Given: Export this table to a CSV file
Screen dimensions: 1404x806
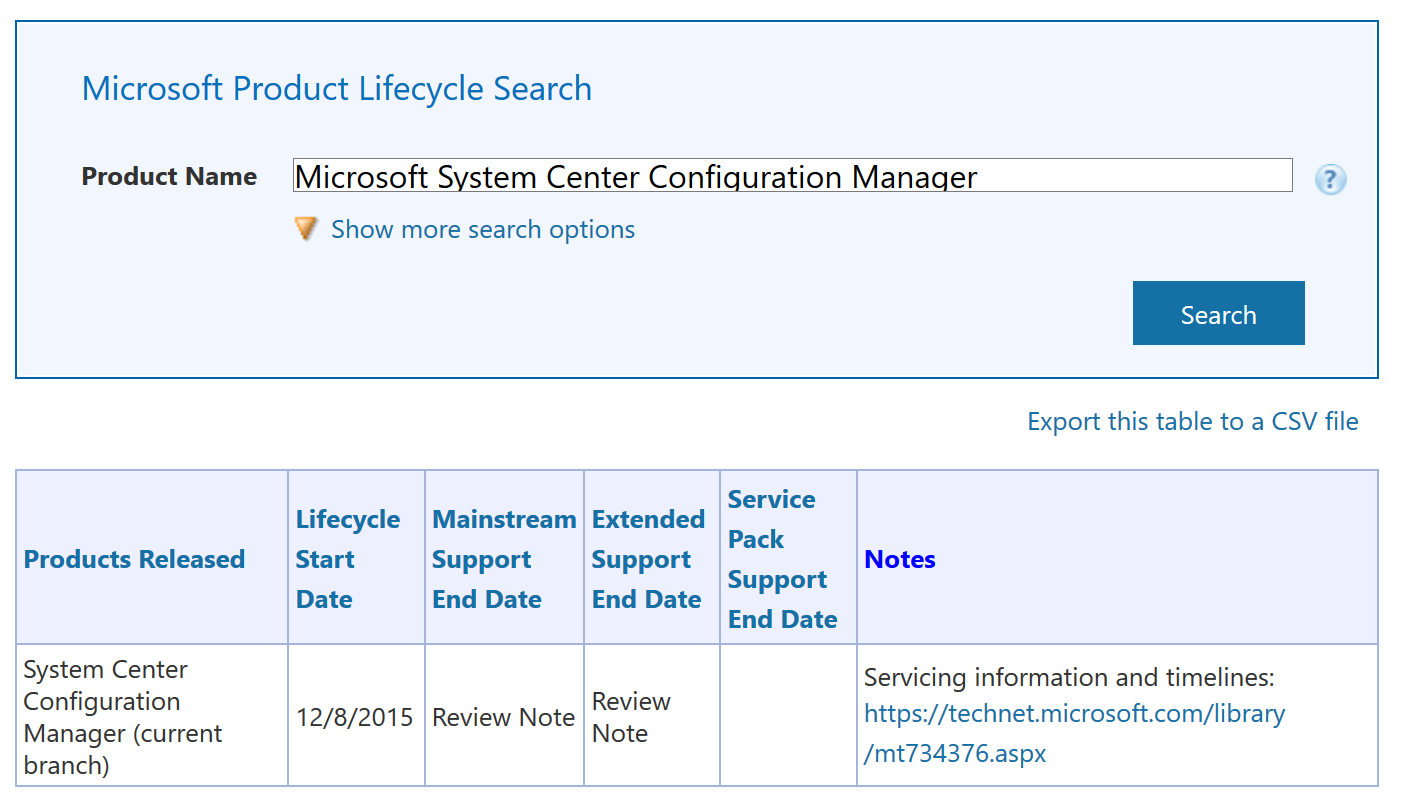Looking at the screenshot, I should click(1193, 421).
